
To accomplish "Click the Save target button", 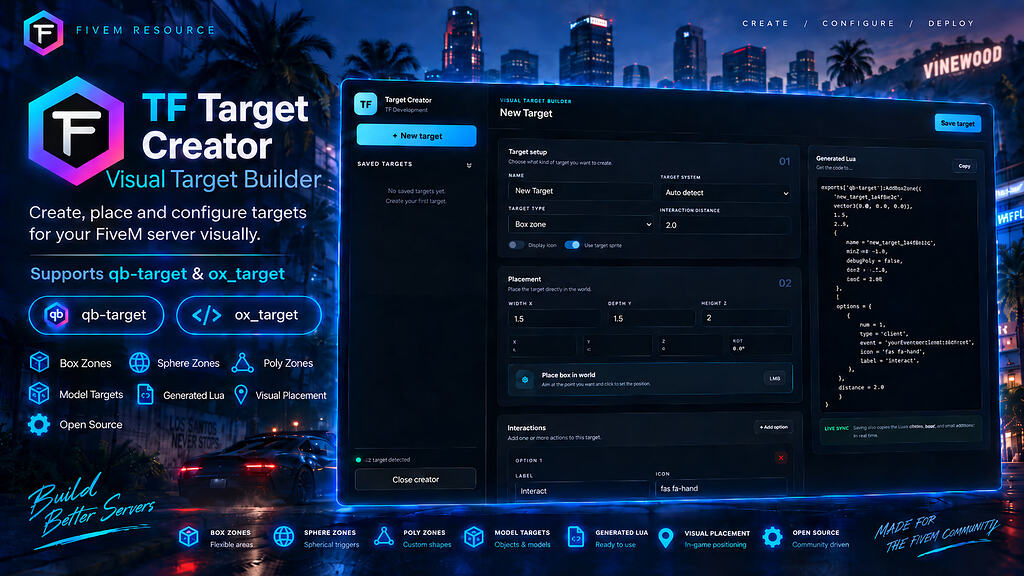I will click(x=957, y=123).
